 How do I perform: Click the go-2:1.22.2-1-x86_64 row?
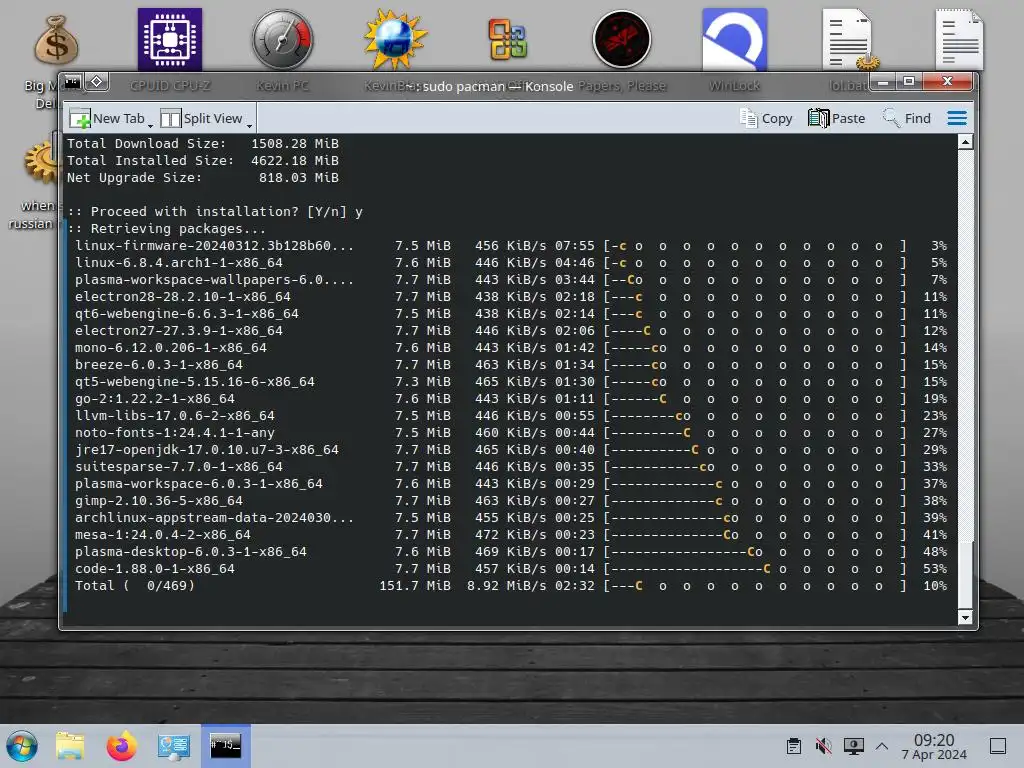pos(511,398)
